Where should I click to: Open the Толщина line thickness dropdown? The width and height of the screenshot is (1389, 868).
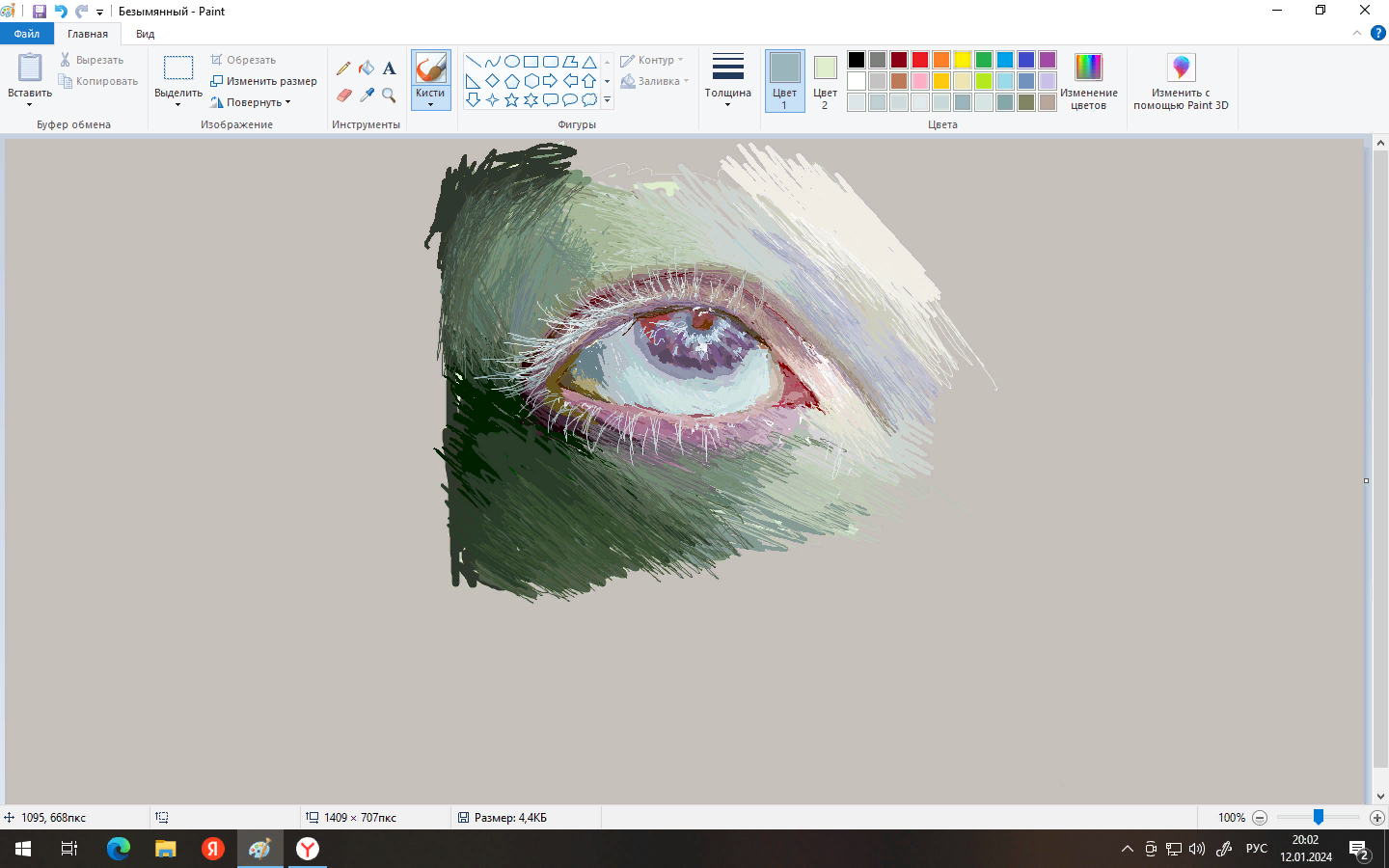coord(727,81)
